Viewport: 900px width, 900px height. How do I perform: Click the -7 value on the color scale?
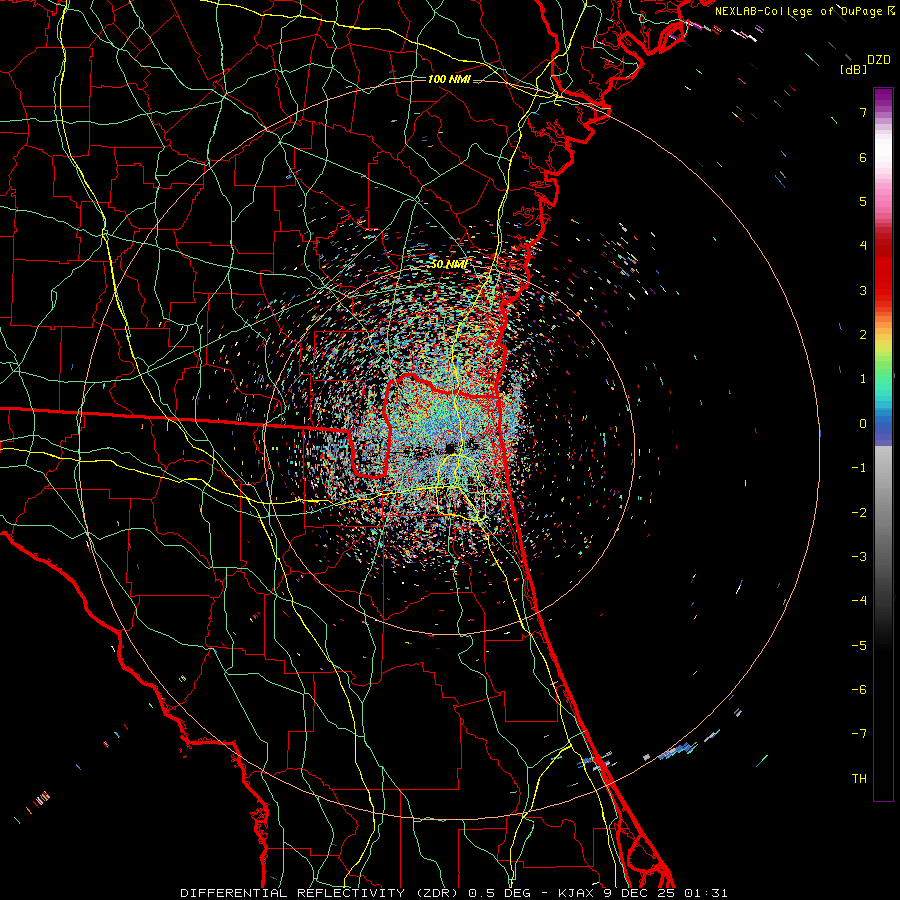pyautogui.click(x=859, y=734)
